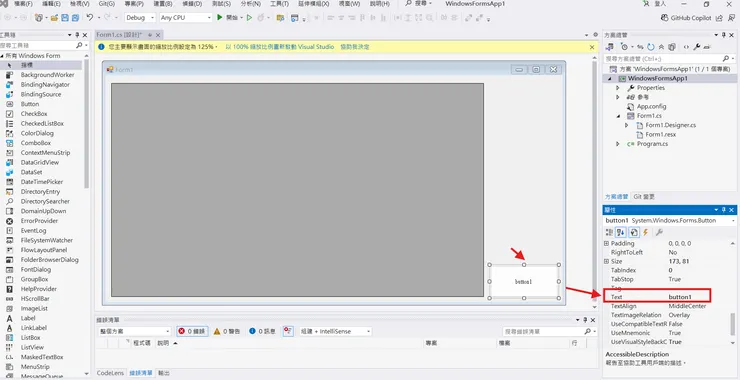The height and width of the screenshot is (380, 740).
Task: Click the TextAlign value MiddleCenter
Action: [687, 306]
